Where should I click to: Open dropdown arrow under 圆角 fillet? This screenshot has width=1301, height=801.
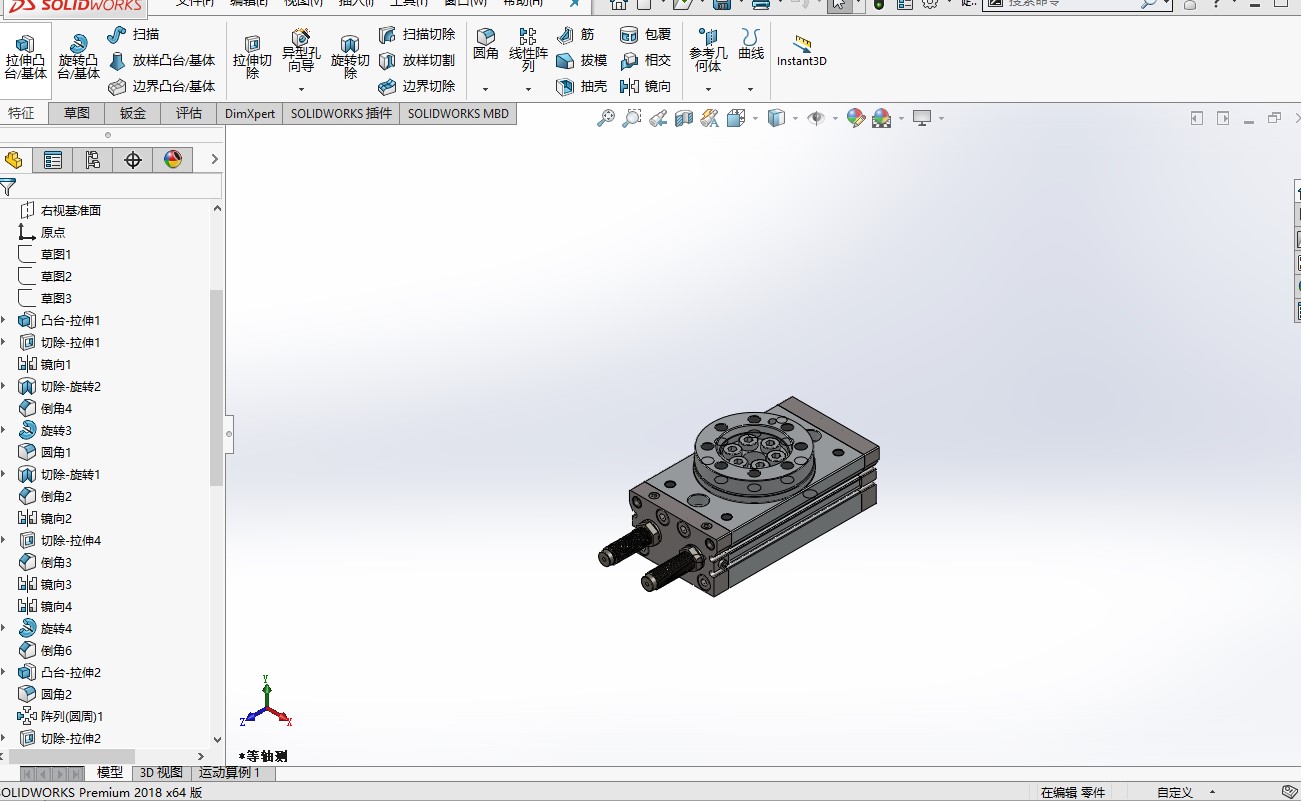(486, 89)
